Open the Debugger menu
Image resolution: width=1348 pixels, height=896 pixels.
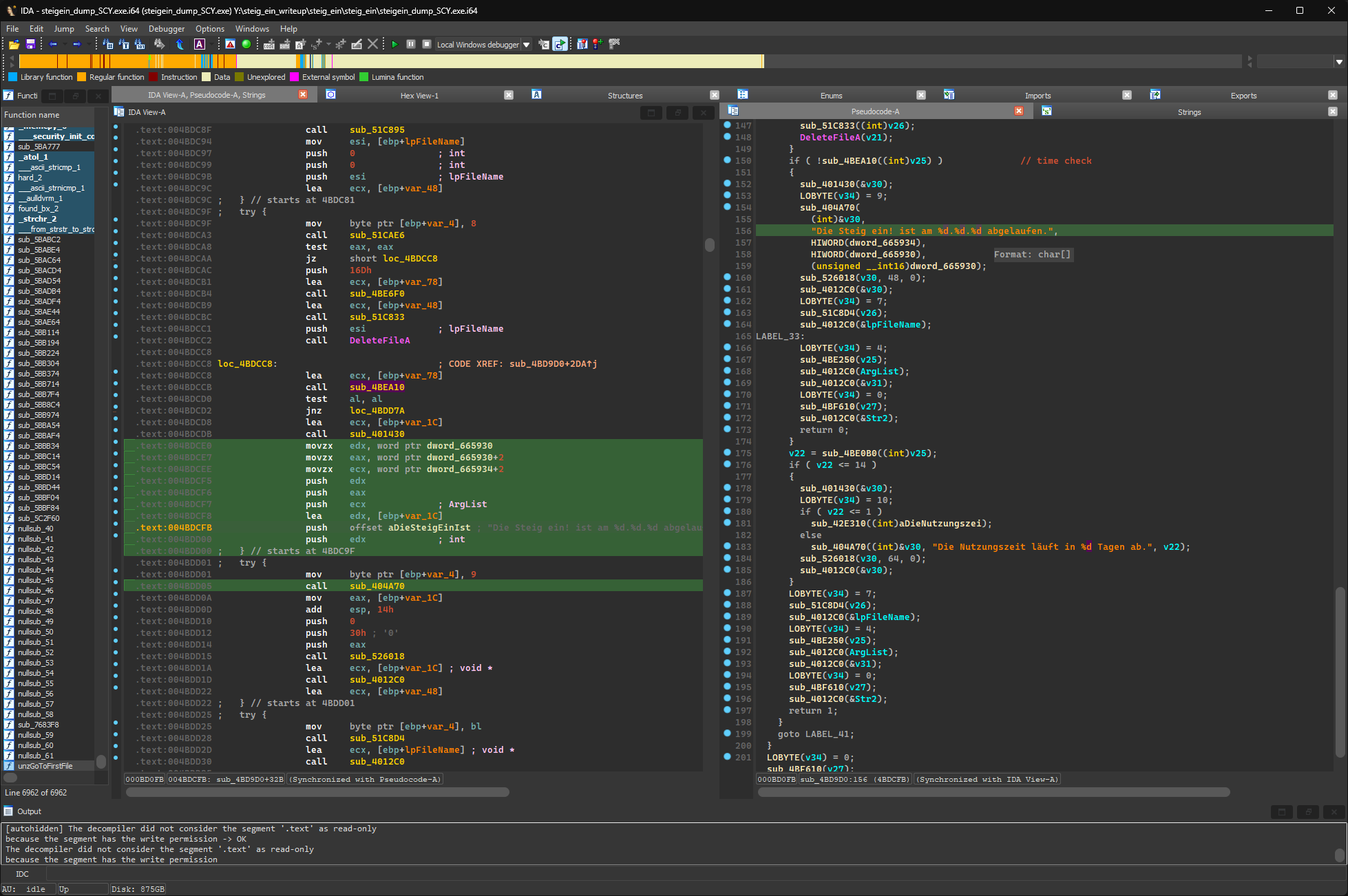167,29
